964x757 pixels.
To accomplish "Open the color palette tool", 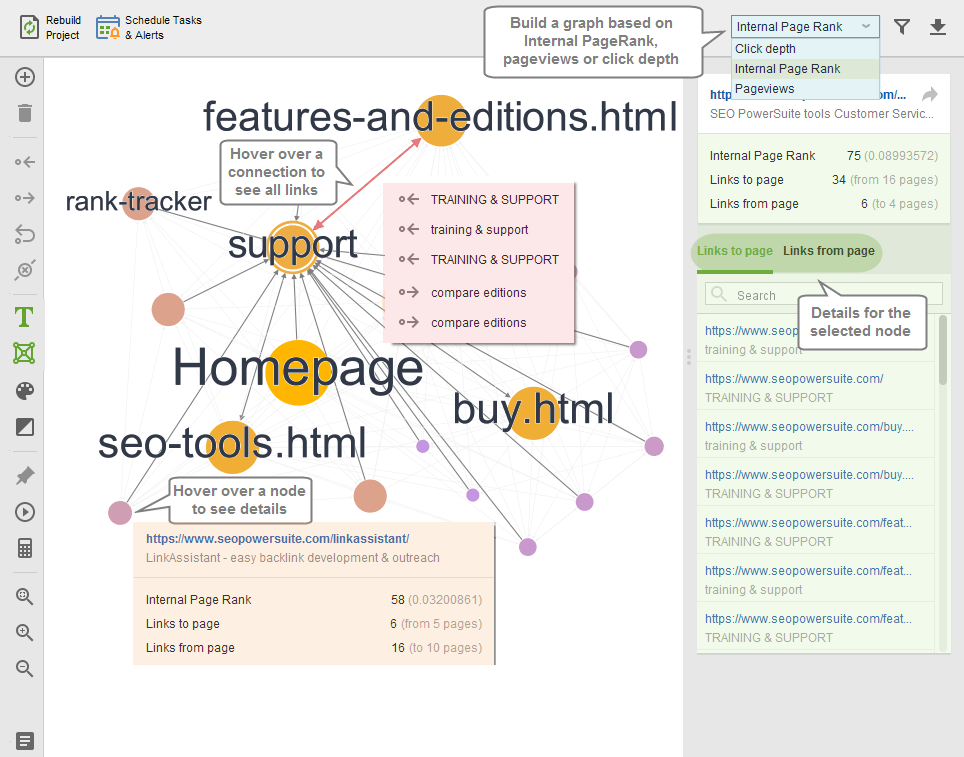I will [25, 391].
